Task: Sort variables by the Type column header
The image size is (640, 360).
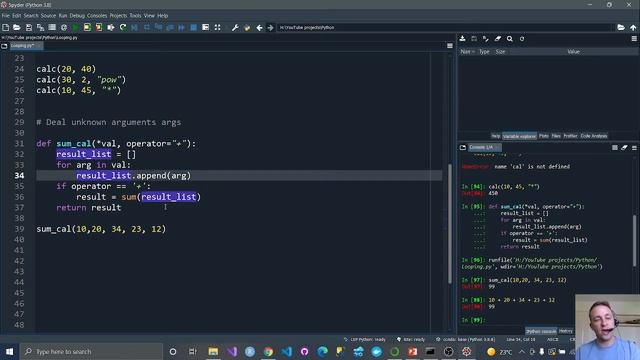Action: (x=484, y=52)
